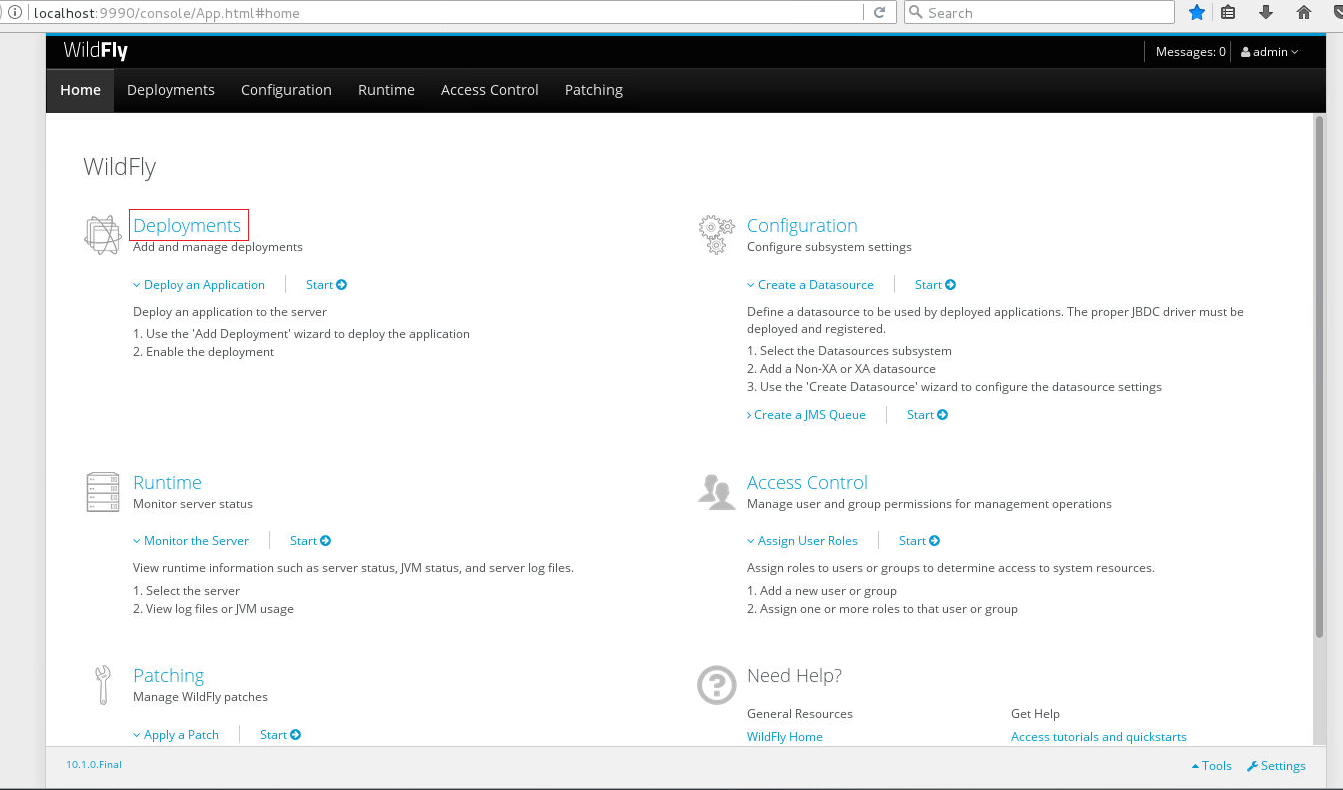
Task: Click the Patching wrench icon
Action: (x=103, y=685)
